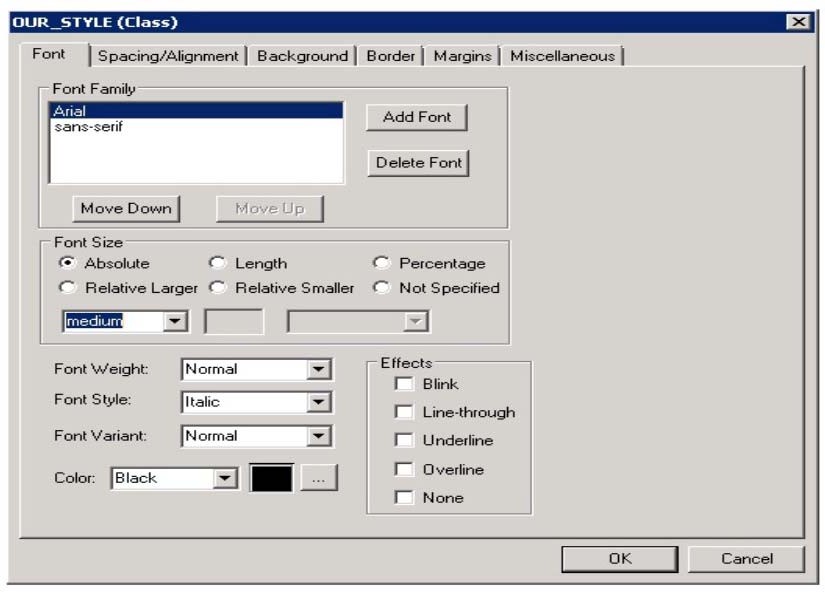Close the OUR_STYLE dialog window
Viewport: 825px width, 592px height.
[x=797, y=22]
